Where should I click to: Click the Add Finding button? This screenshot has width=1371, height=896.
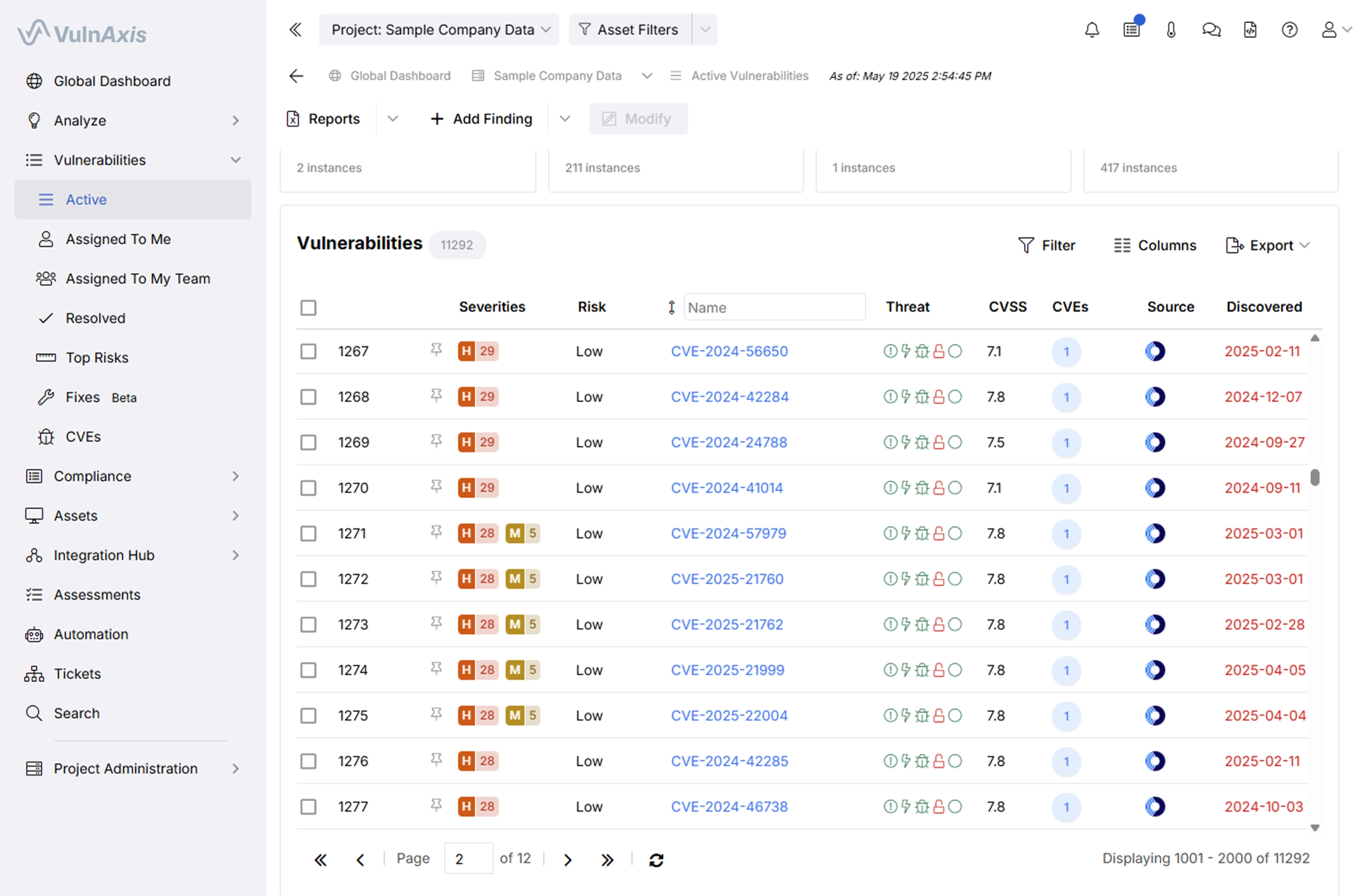(482, 118)
